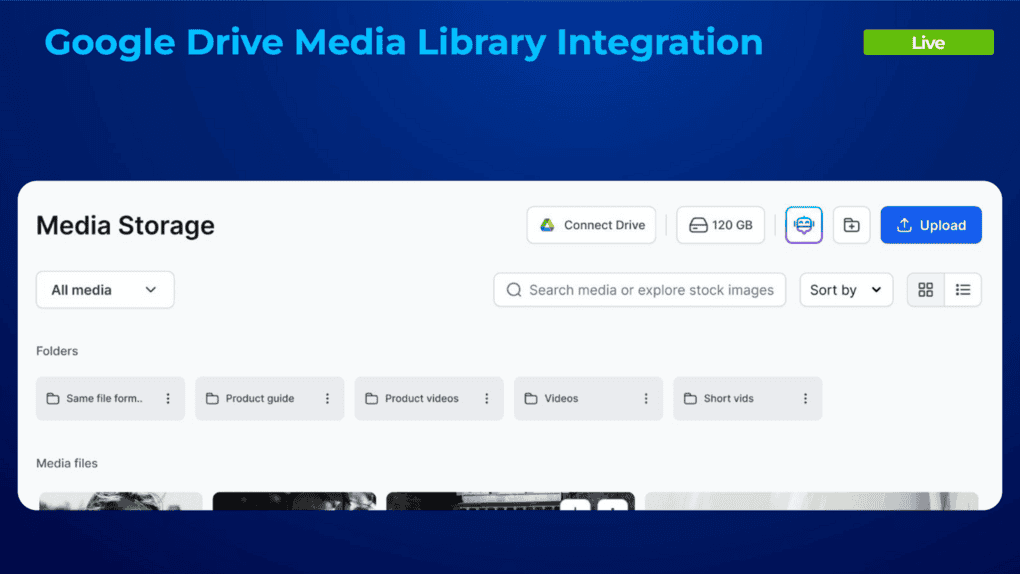Expand the All media dropdown
1020x574 pixels.
coord(105,290)
